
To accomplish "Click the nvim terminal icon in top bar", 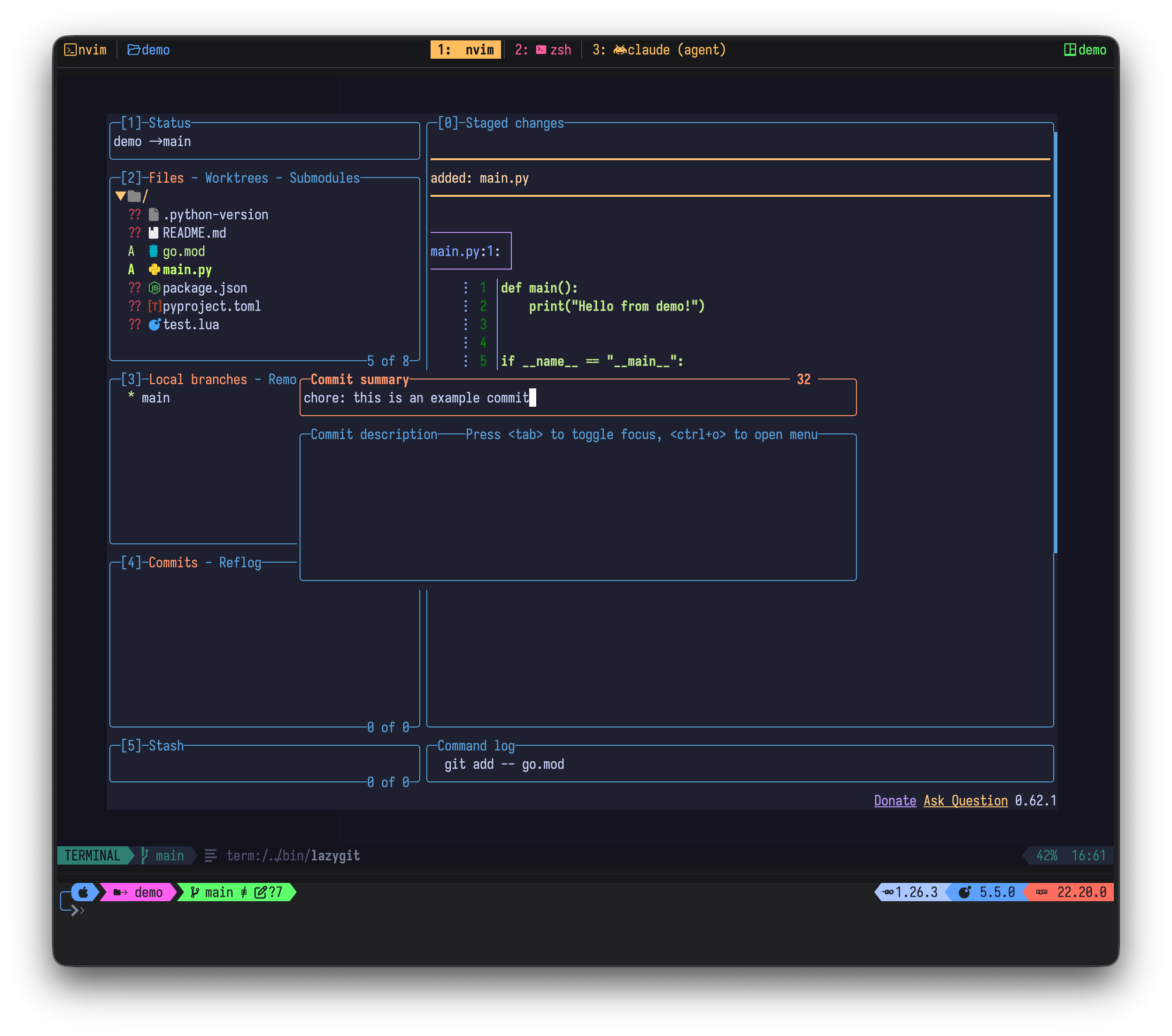I will [x=70, y=50].
